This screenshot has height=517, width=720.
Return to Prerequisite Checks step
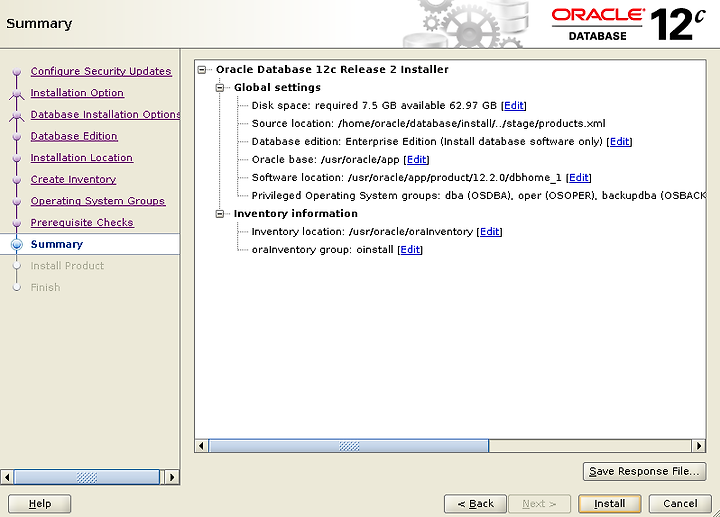(82, 222)
